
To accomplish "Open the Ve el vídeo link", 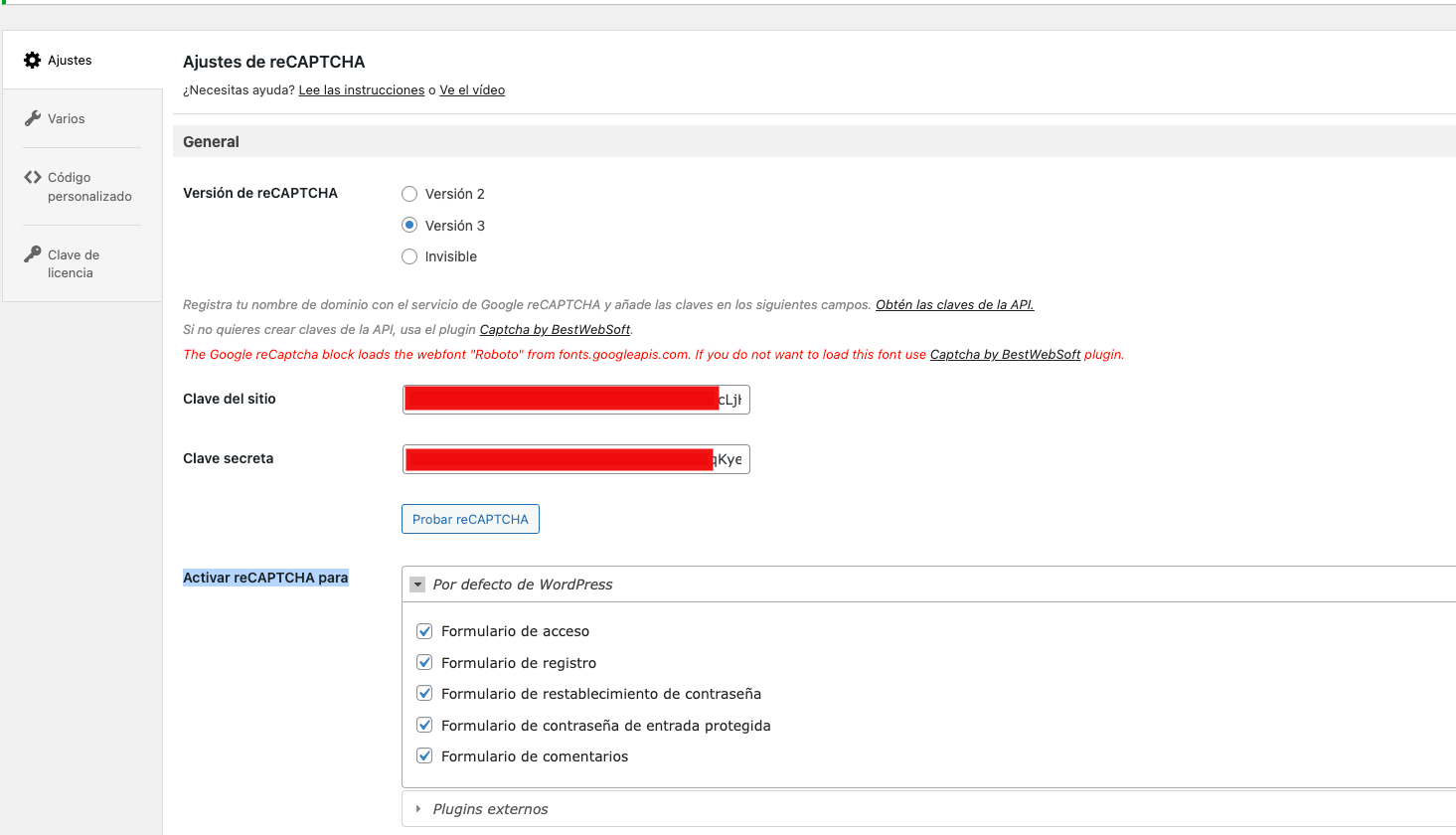I will tap(472, 90).
